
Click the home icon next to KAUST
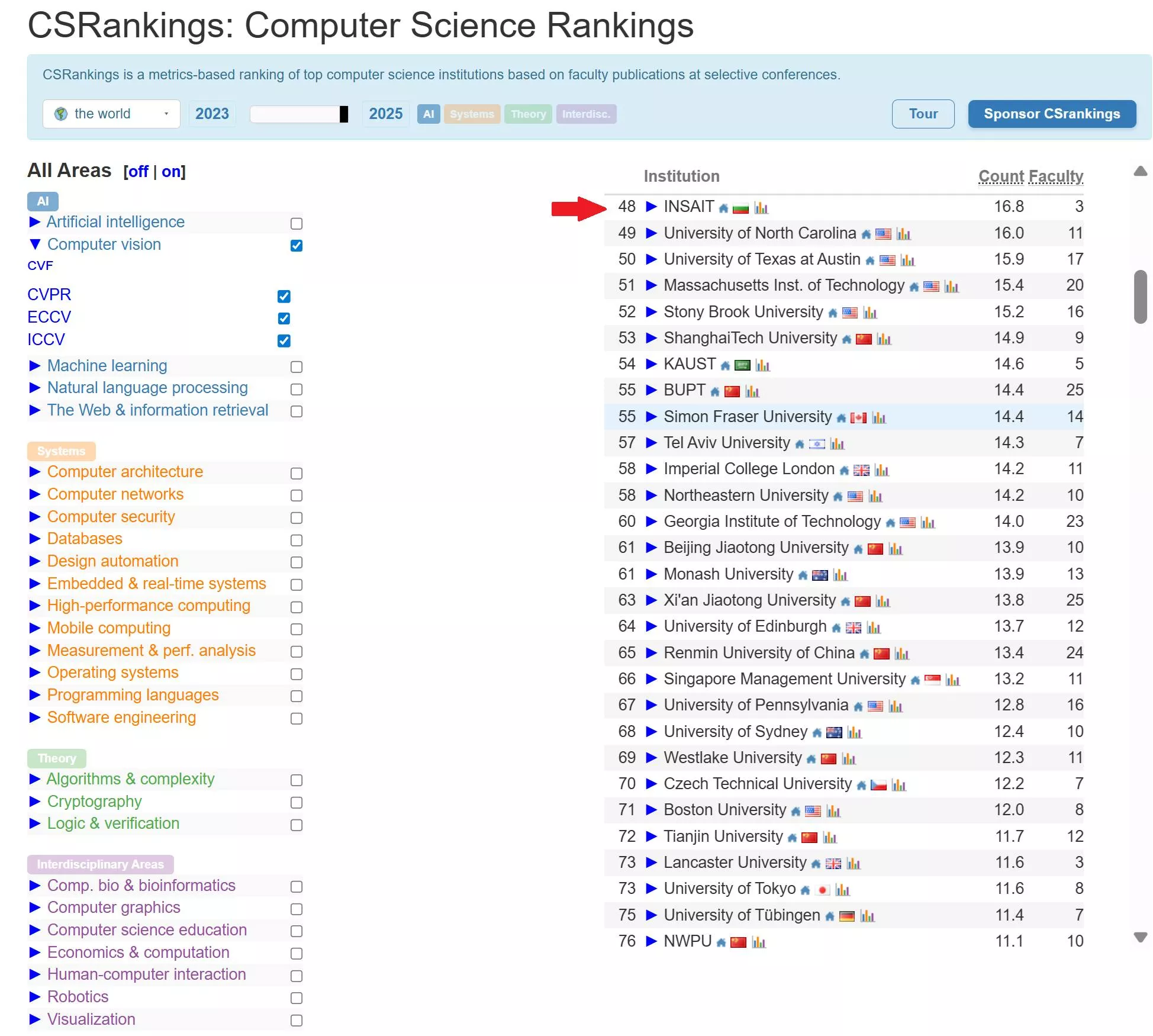click(725, 366)
